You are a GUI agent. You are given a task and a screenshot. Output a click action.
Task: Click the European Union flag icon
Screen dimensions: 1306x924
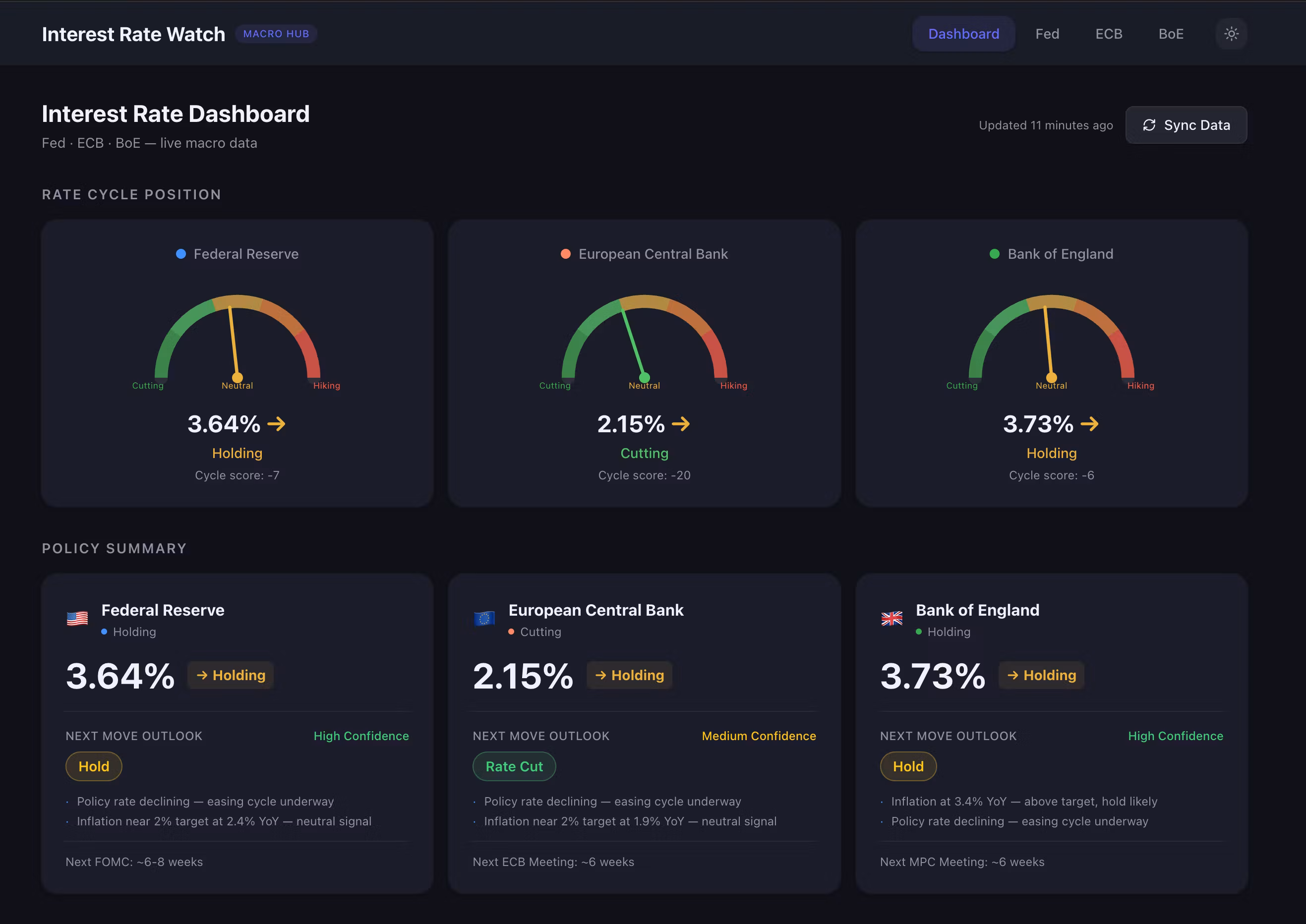pos(484,619)
